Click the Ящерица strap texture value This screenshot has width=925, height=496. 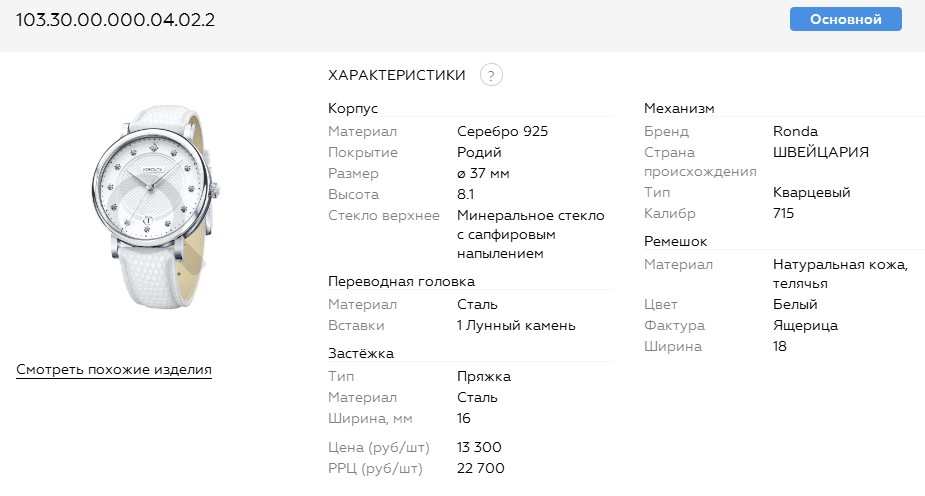(805, 325)
